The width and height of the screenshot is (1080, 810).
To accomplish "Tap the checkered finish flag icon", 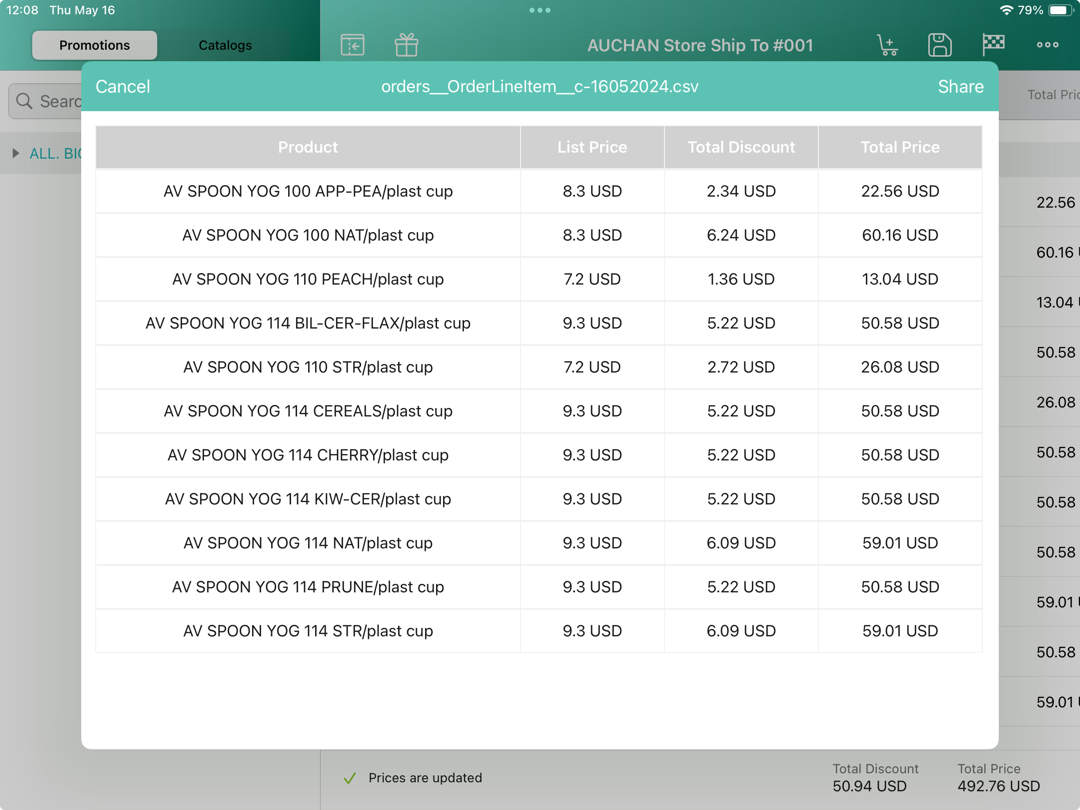I will tap(993, 43).
